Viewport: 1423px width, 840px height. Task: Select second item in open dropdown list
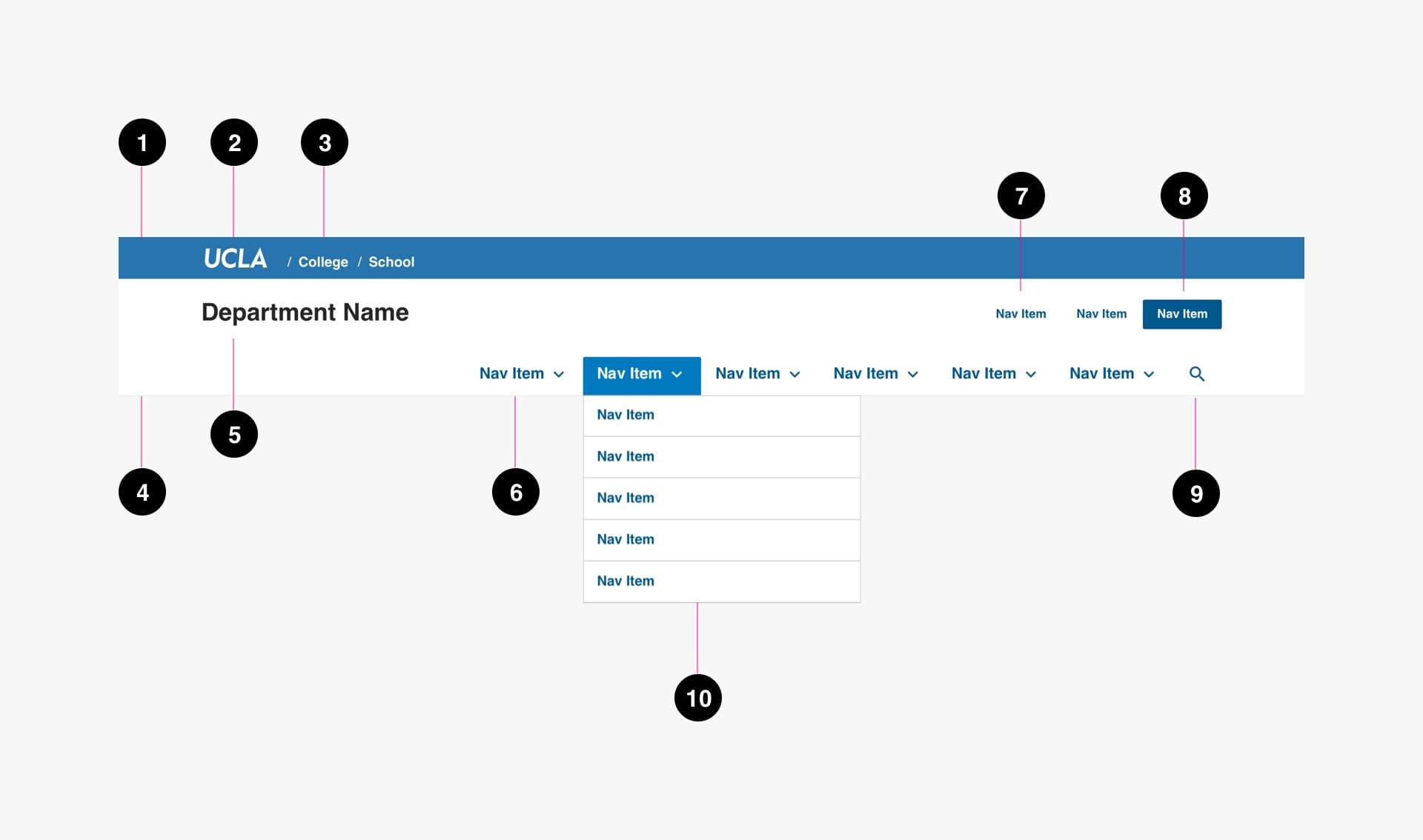coord(626,457)
